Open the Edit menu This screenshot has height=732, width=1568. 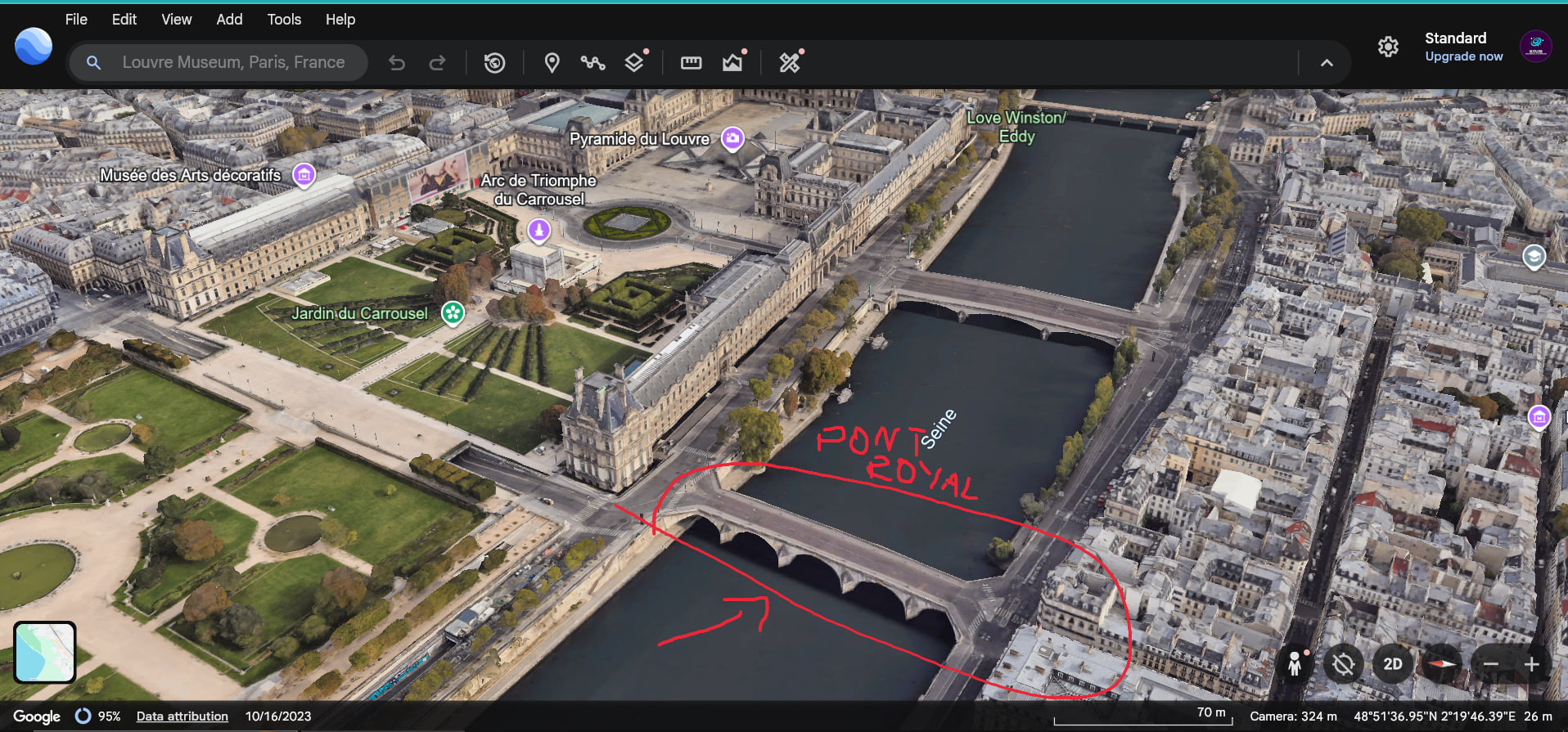(x=124, y=19)
